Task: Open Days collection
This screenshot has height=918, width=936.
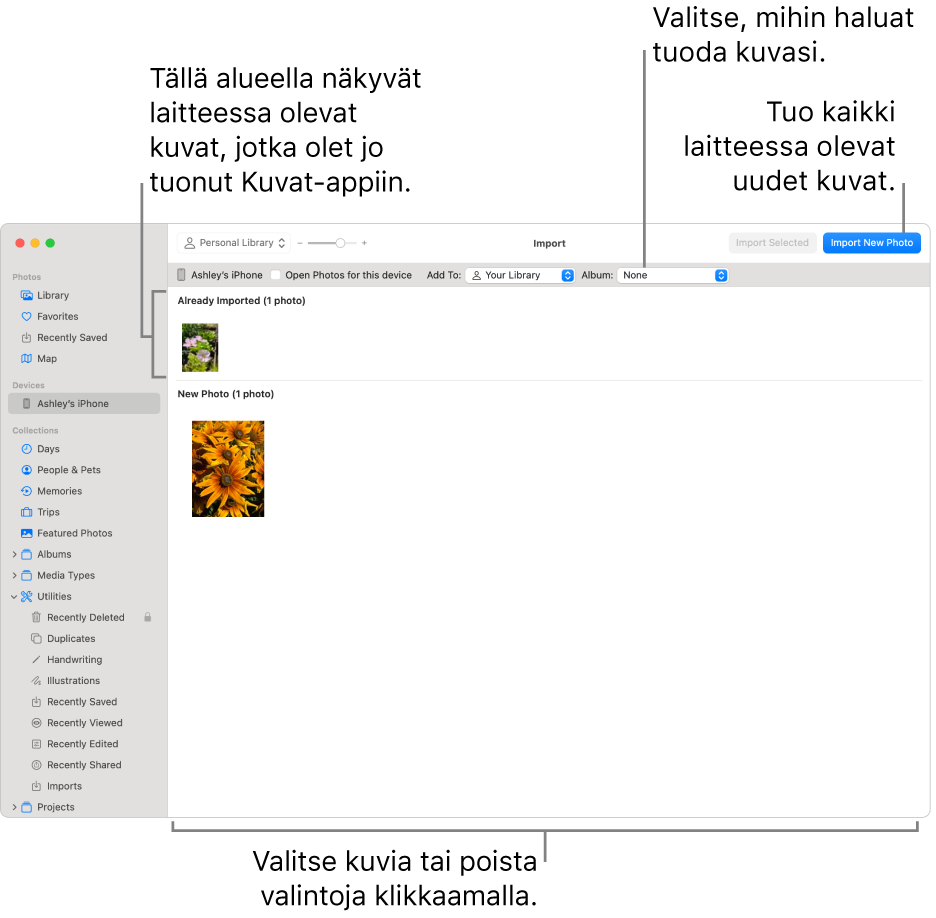Action: pyautogui.click(x=84, y=451)
